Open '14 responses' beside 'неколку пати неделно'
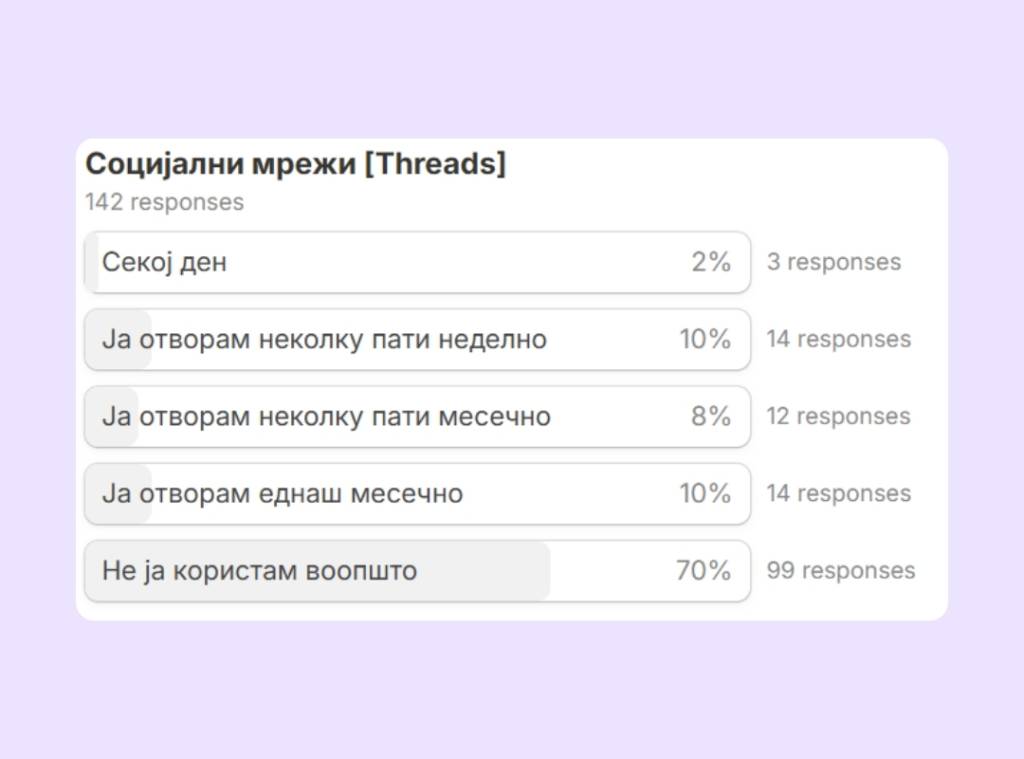Screen dimensions: 1024x759 coord(838,339)
